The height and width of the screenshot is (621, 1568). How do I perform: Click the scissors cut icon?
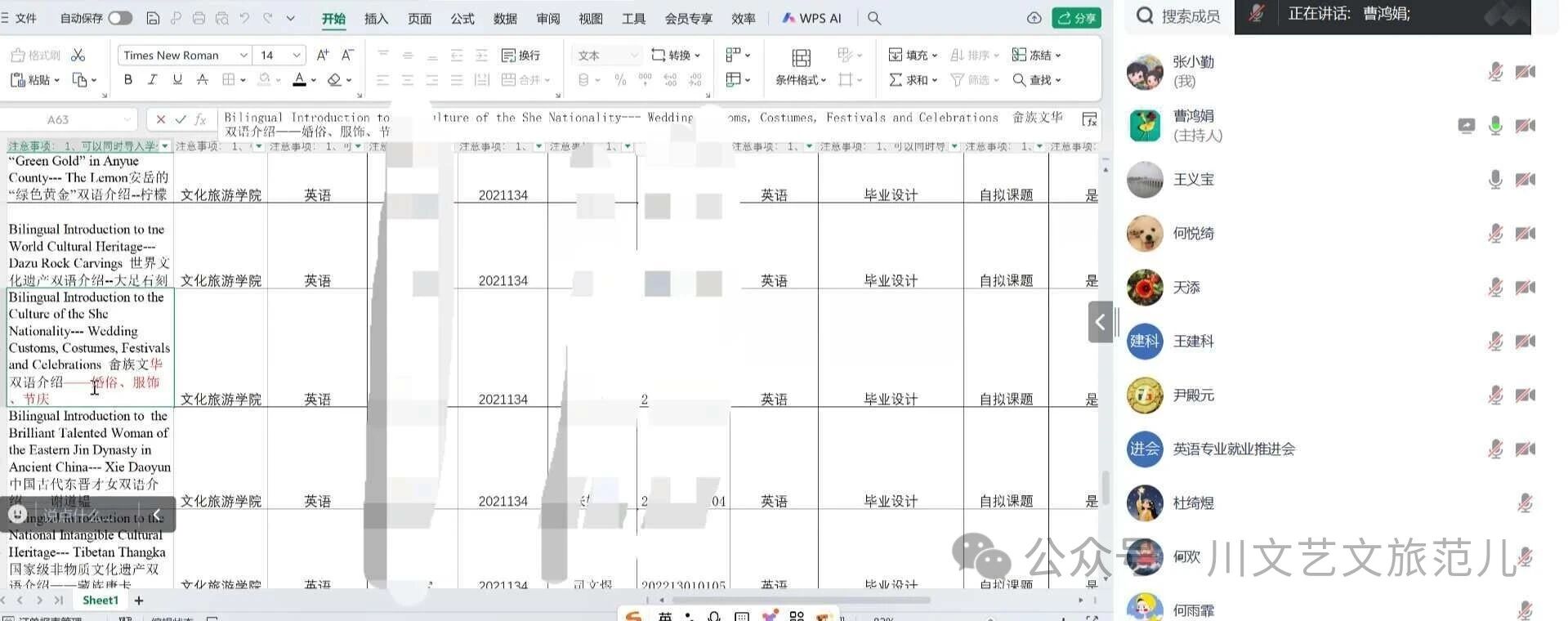[78, 55]
